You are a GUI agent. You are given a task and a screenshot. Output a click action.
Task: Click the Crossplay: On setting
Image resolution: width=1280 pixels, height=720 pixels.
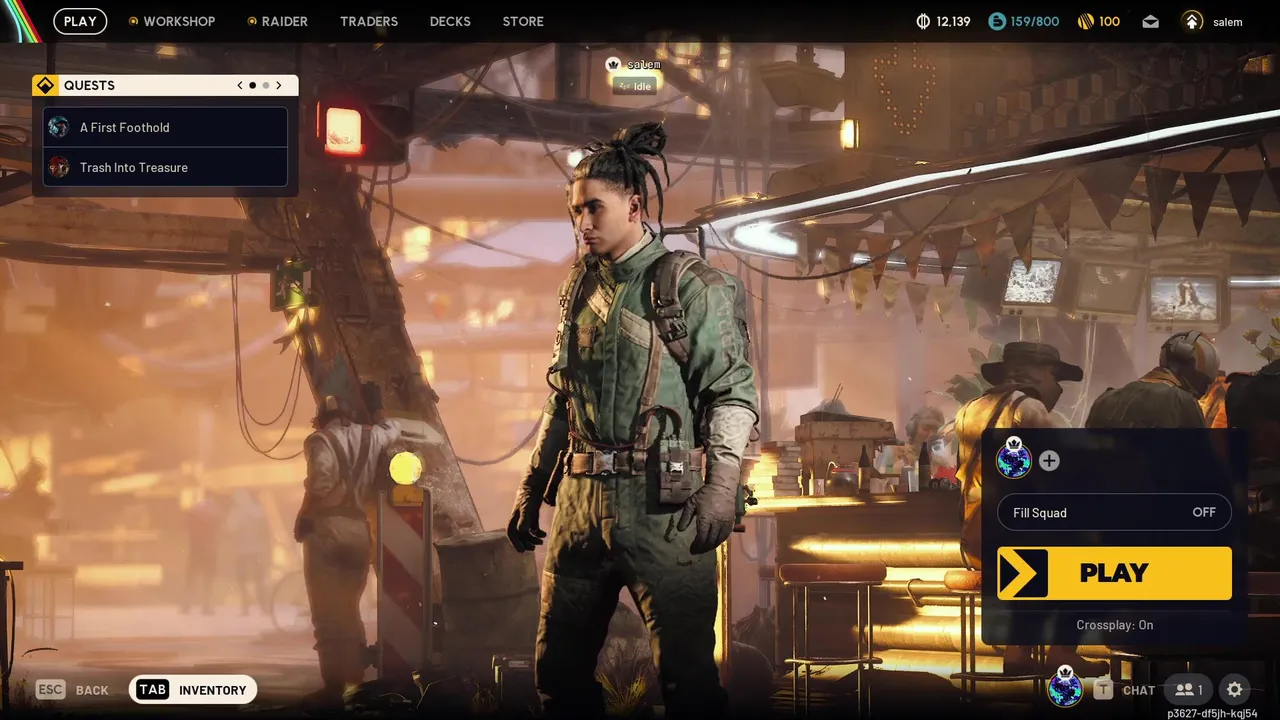click(x=1114, y=625)
